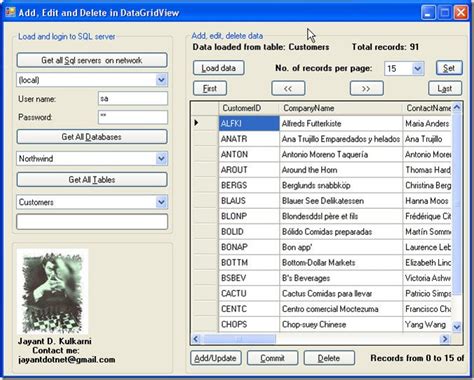
Task: Click the CompanyName column header
Action: point(341,108)
